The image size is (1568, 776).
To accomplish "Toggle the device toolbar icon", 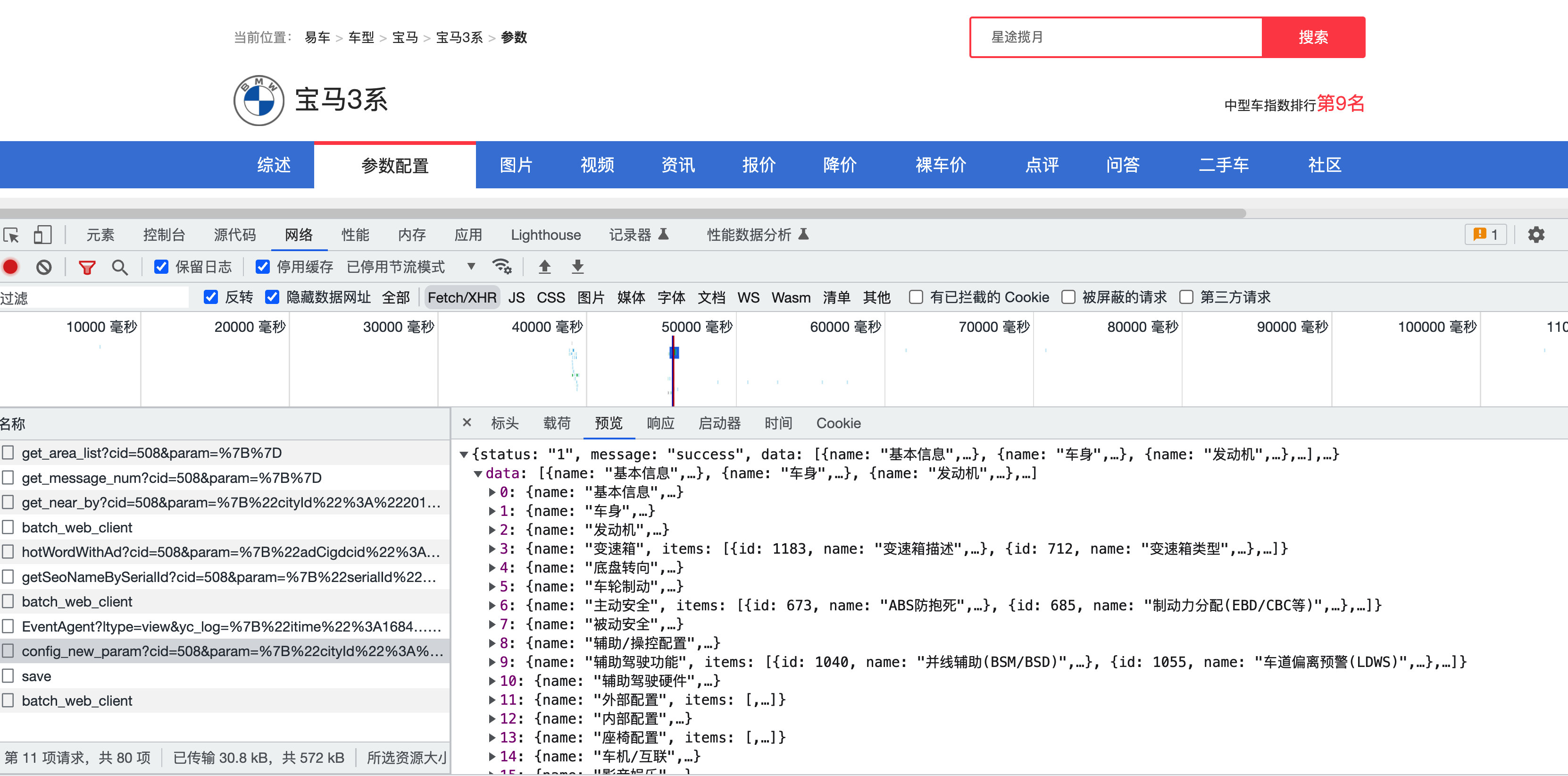I will (x=42, y=235).
